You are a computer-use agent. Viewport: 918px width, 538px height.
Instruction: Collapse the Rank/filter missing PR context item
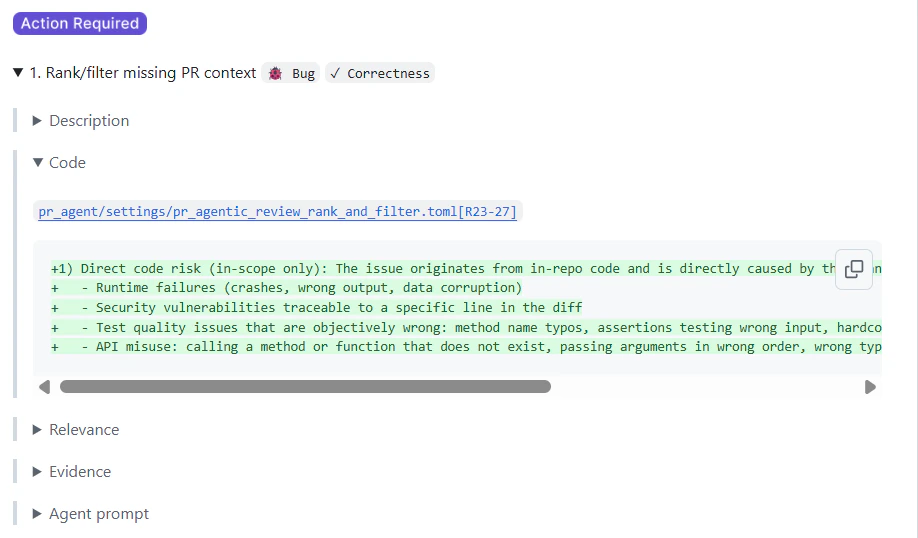(18, 73)
